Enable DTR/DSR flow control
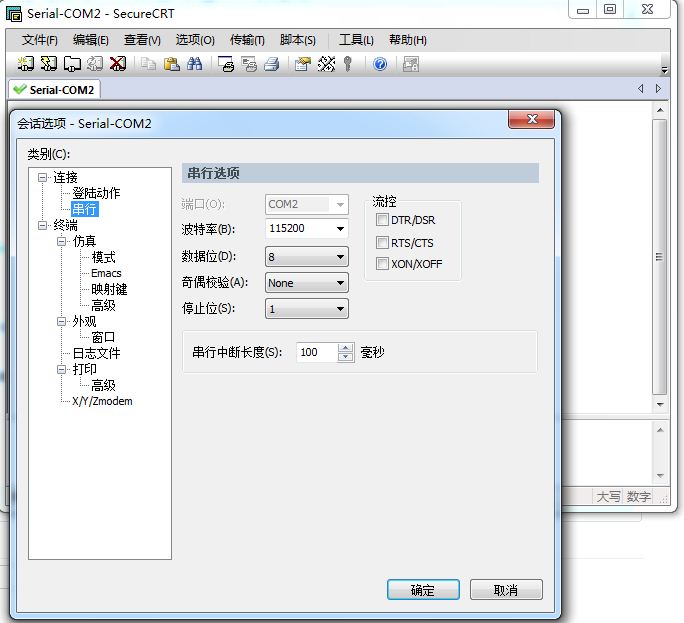This screenshot has width=684, height=623. click(x=382, y=219)
